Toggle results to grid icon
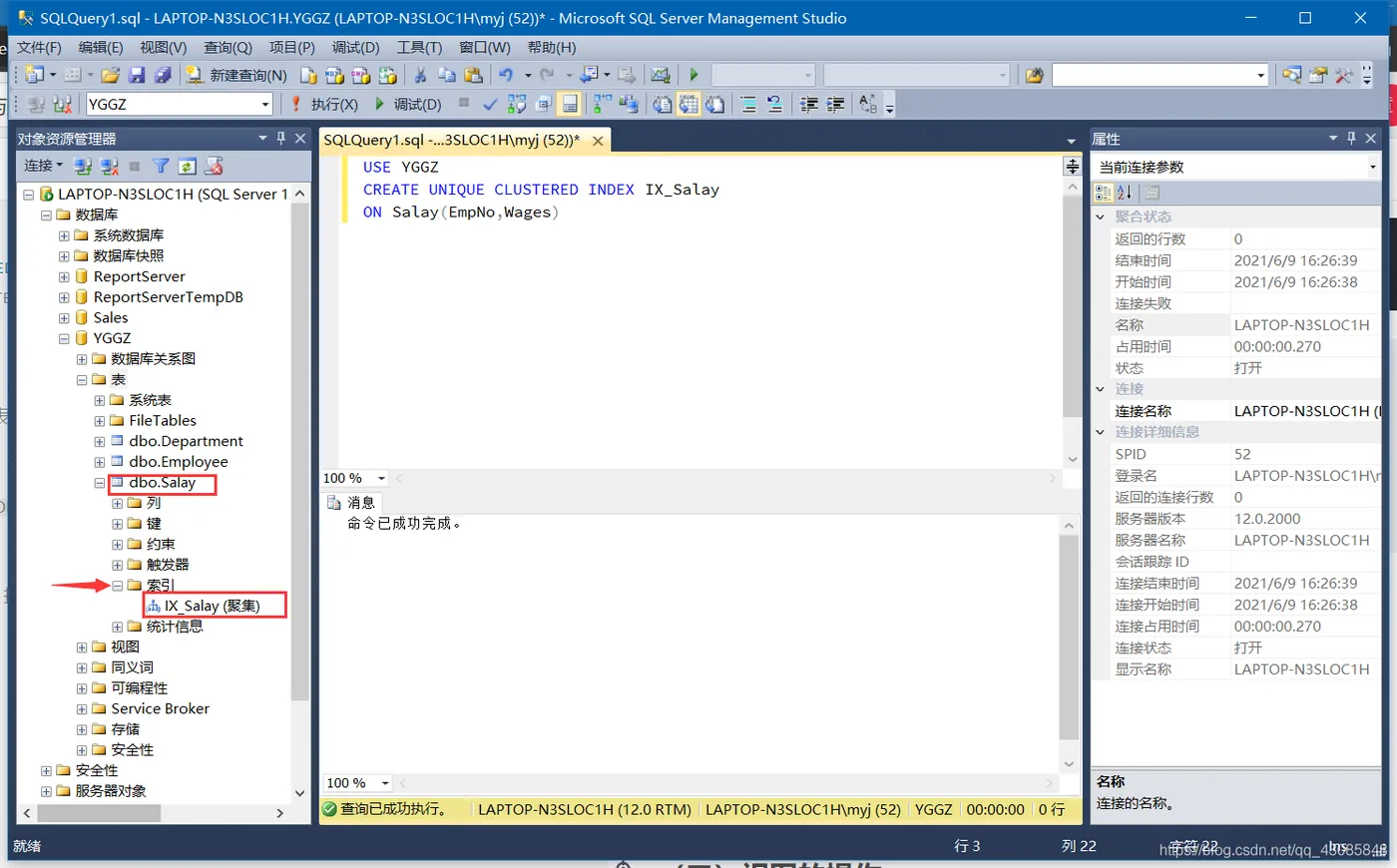 [x=689, y=104]
